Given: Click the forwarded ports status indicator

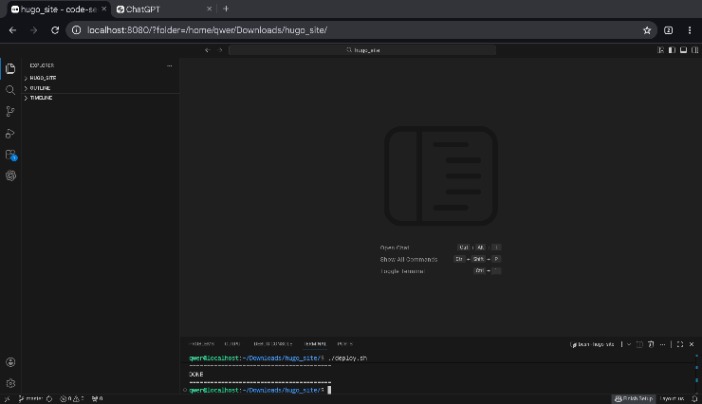Looking at the screenshot, I should (97, 399).
